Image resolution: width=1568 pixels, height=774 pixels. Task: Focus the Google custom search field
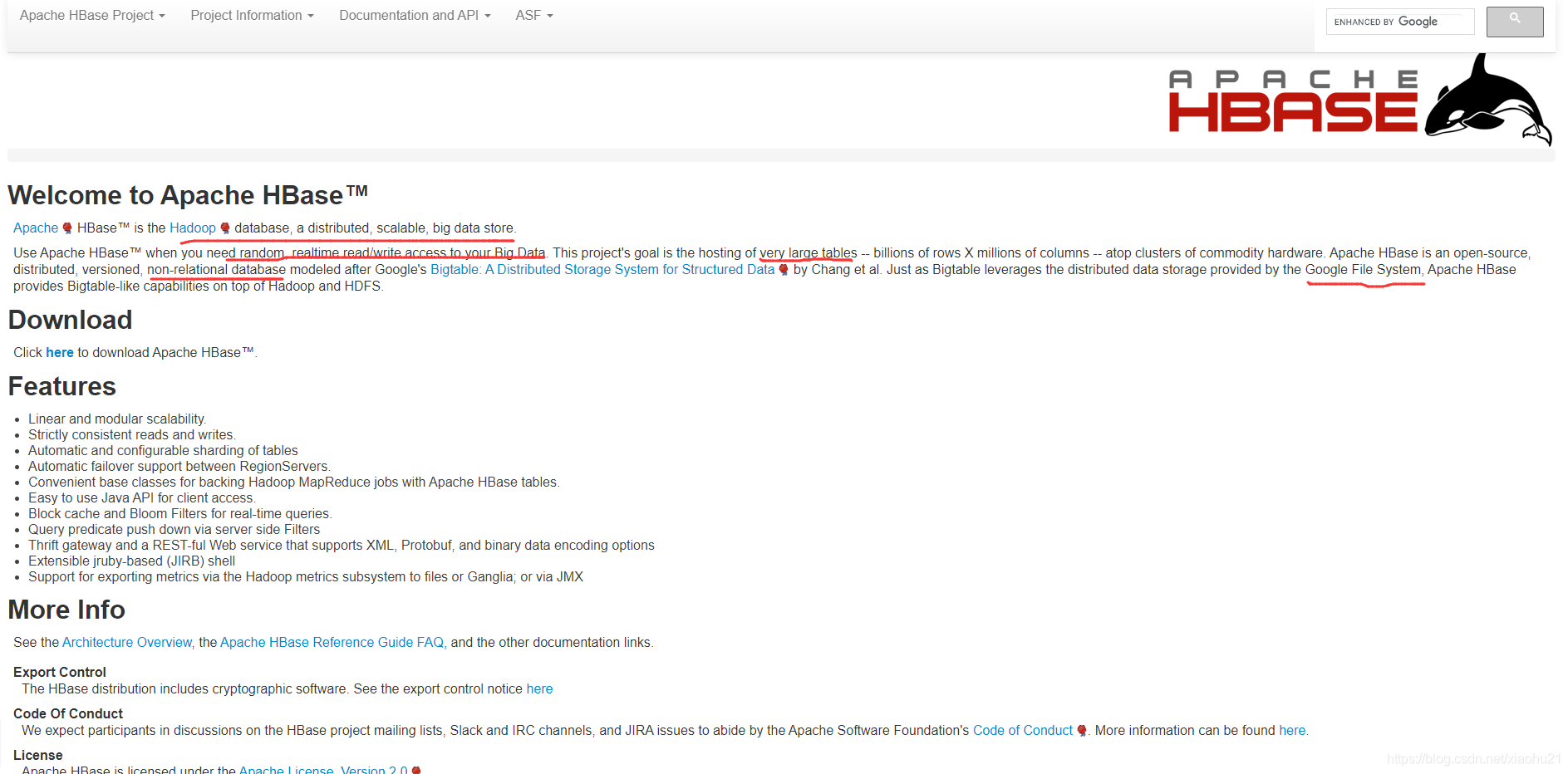1400,22
